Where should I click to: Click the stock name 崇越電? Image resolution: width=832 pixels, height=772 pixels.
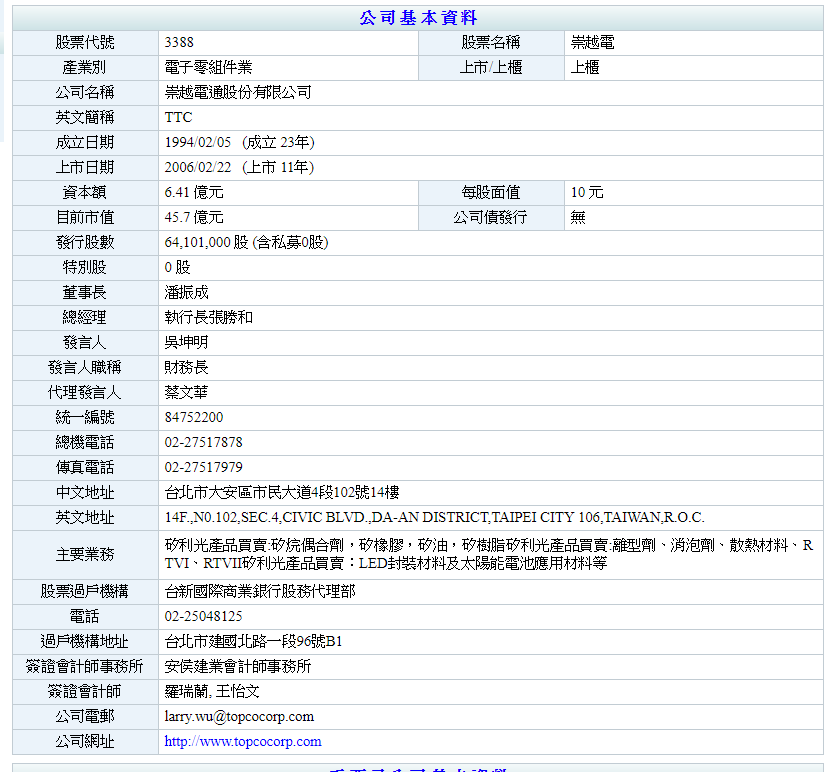[x=592, y=42]
